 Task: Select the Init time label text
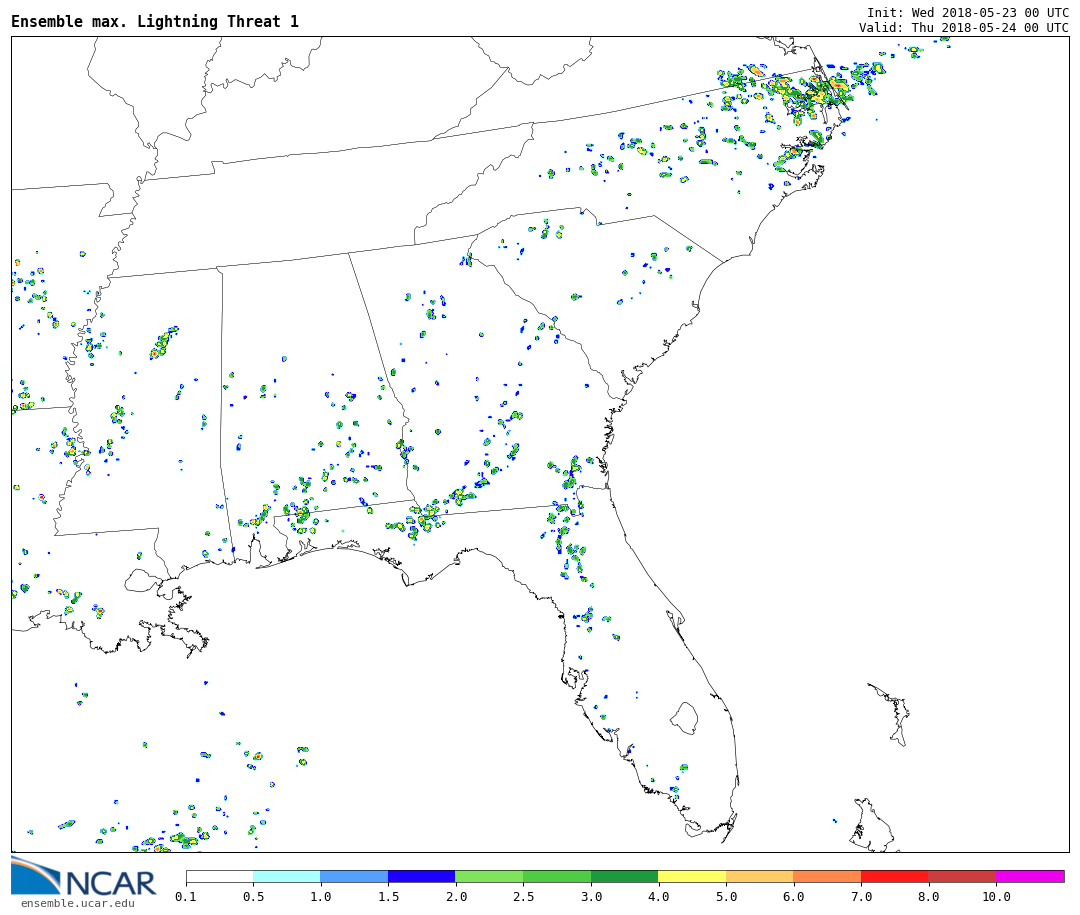[x=967, y=13]
